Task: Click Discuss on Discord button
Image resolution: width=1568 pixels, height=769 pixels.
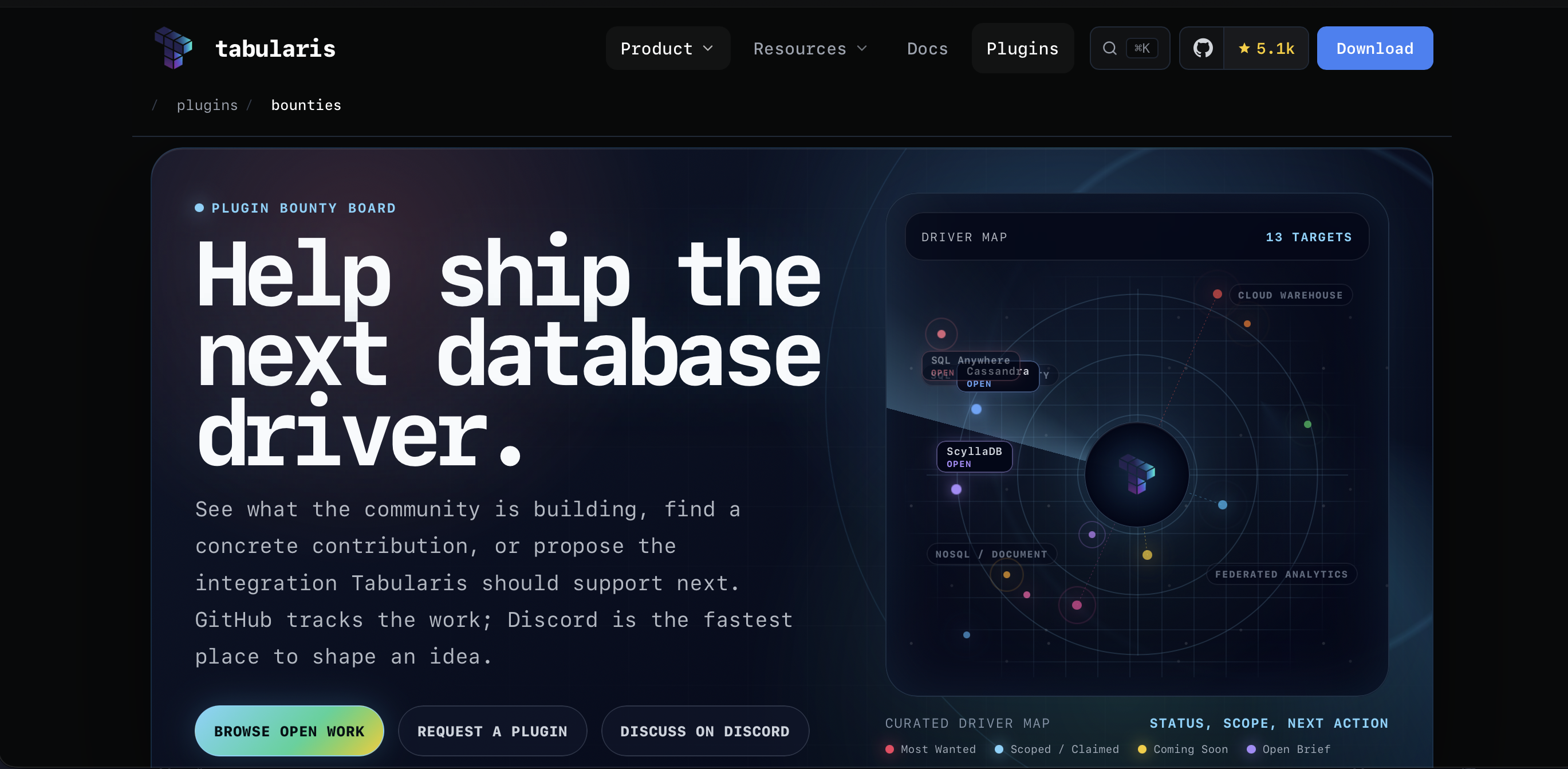Action: point(705,731)
